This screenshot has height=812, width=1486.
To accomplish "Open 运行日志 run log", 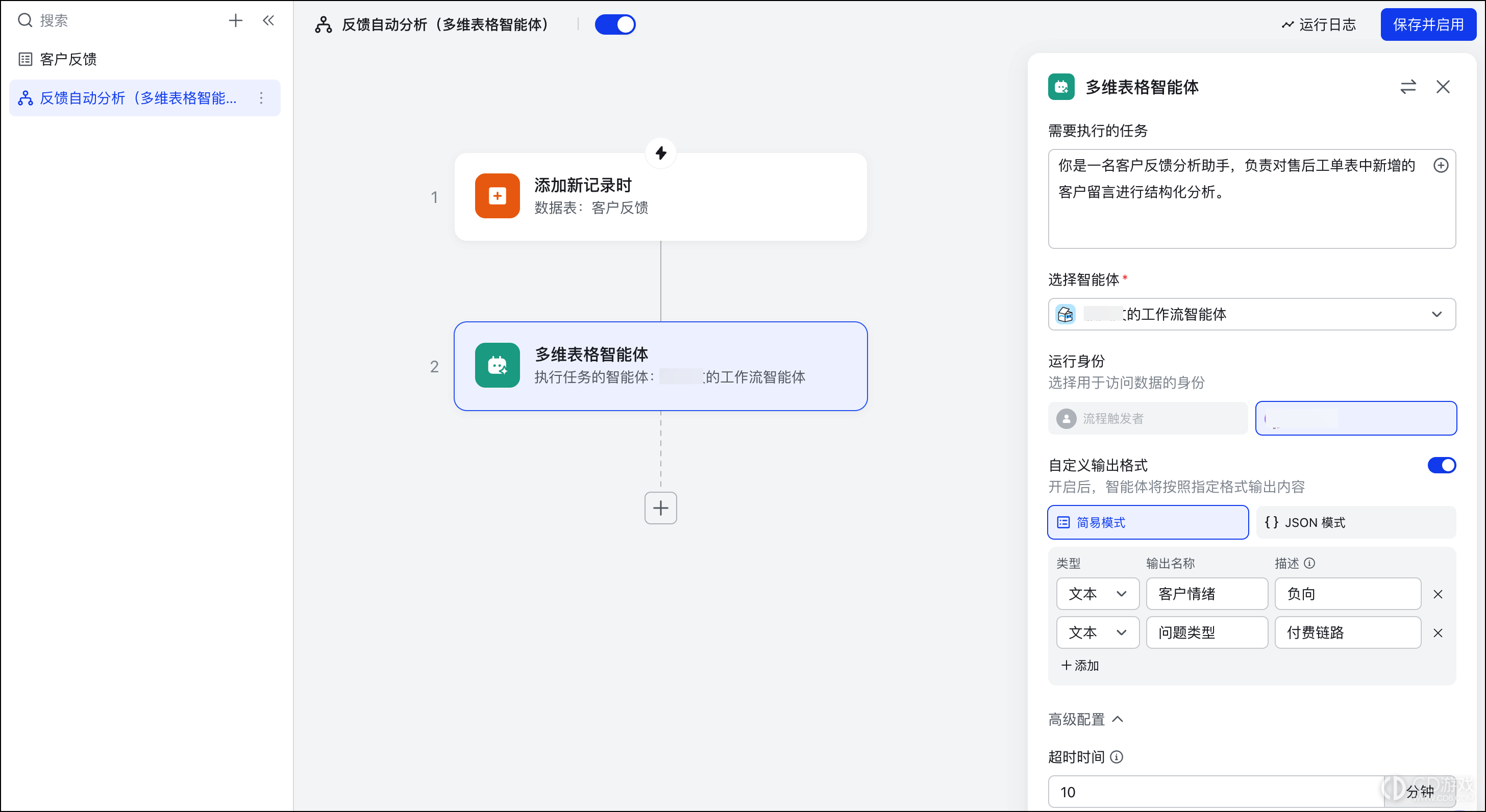I will coord(1319,25).
